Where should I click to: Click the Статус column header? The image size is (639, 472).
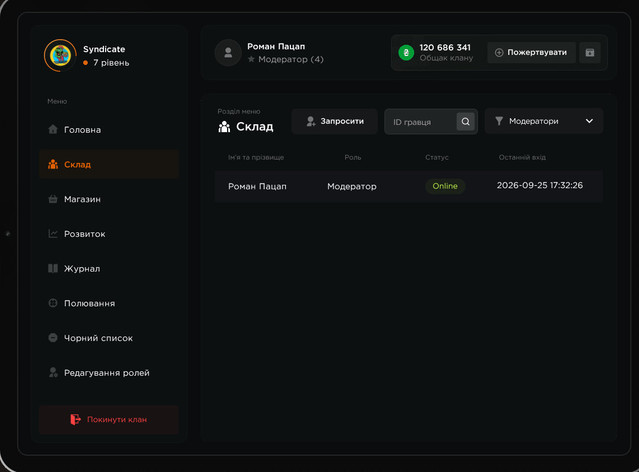[437, 157]
